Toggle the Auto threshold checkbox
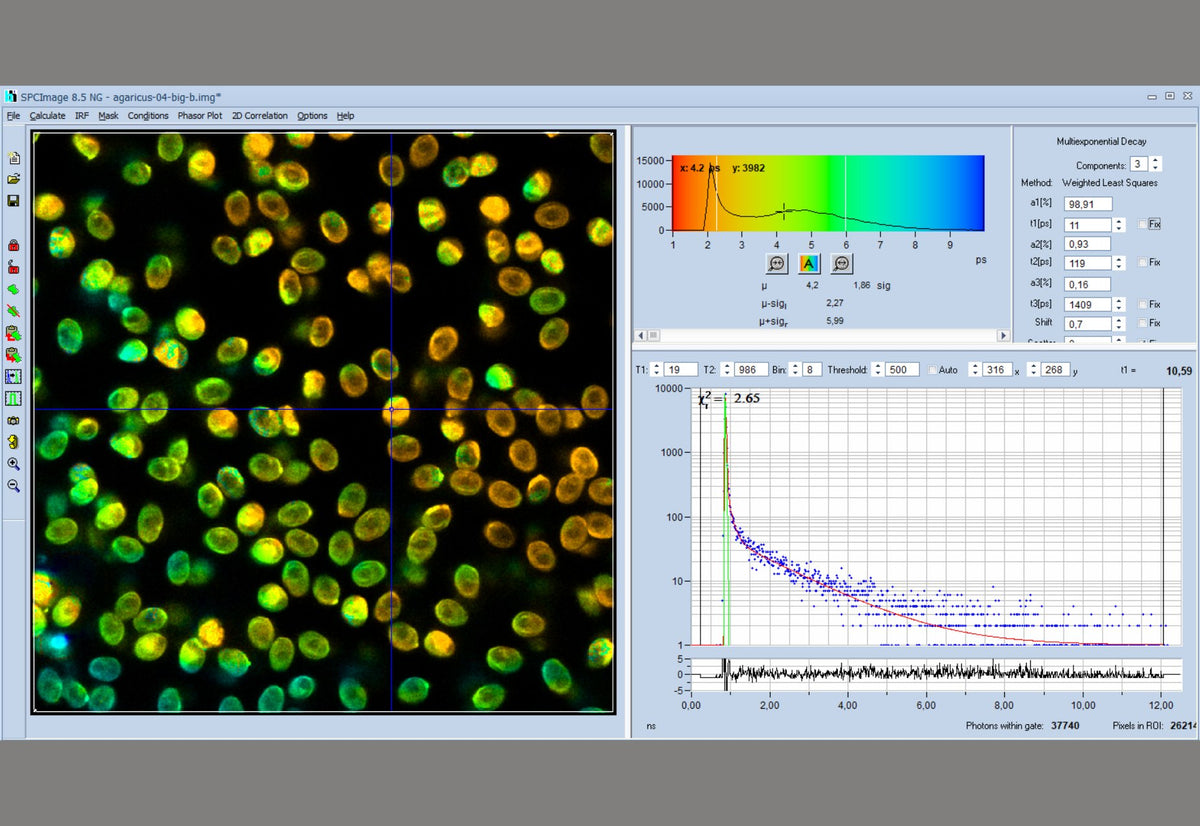 933,370
